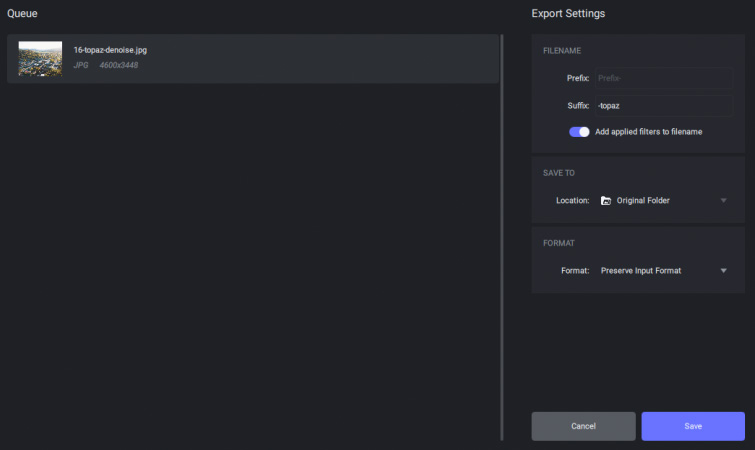
Task: Click the FORMAT section header
Action: click(x=558, y=243)
